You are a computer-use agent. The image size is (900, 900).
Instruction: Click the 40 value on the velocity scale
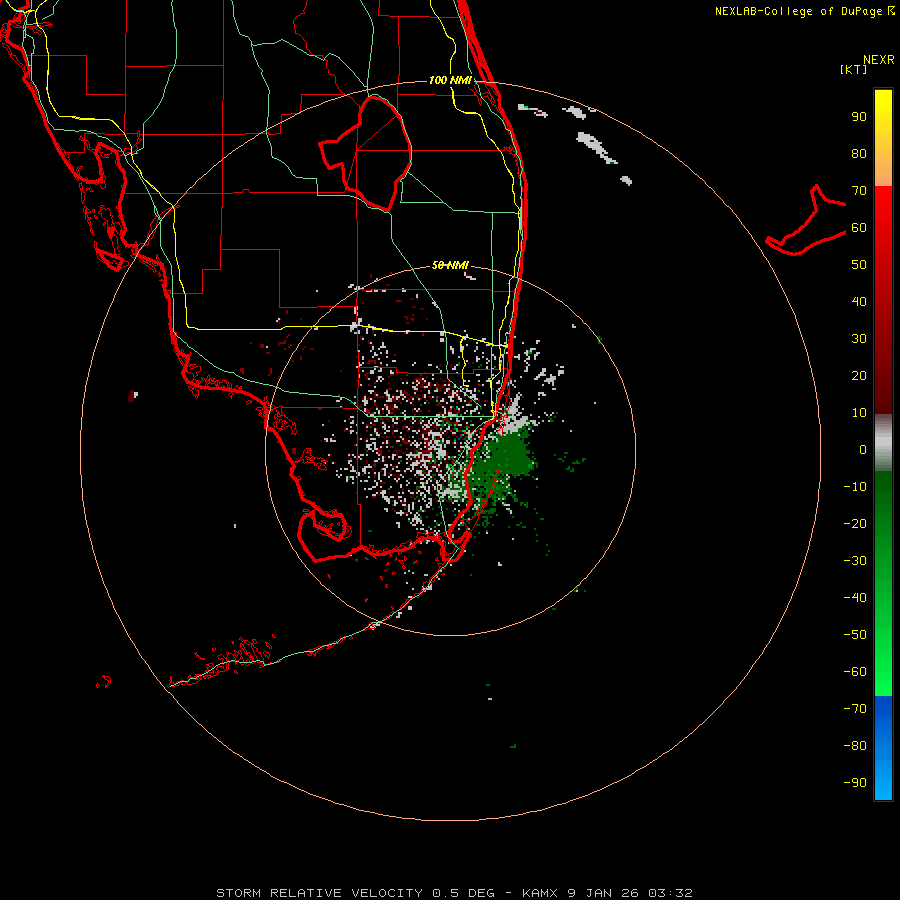(x=859, y=301)
